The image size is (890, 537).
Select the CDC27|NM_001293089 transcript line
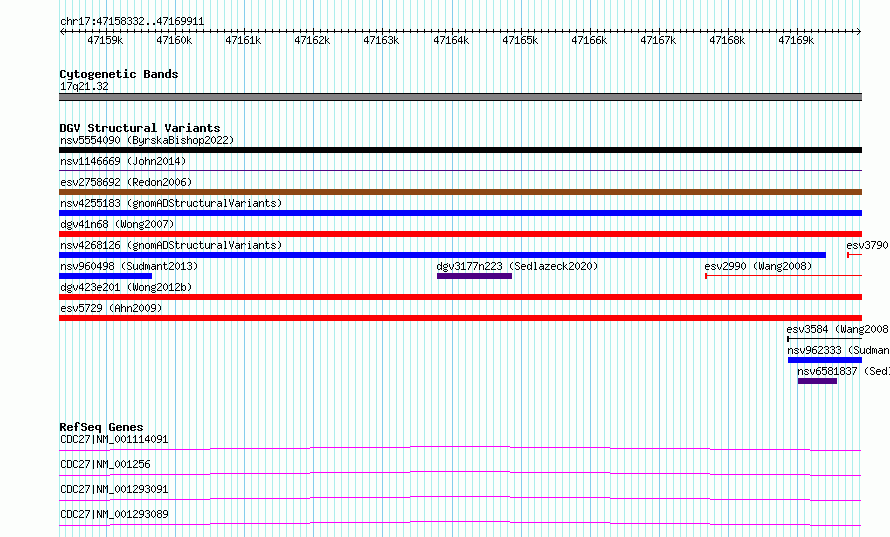[460, 523]
